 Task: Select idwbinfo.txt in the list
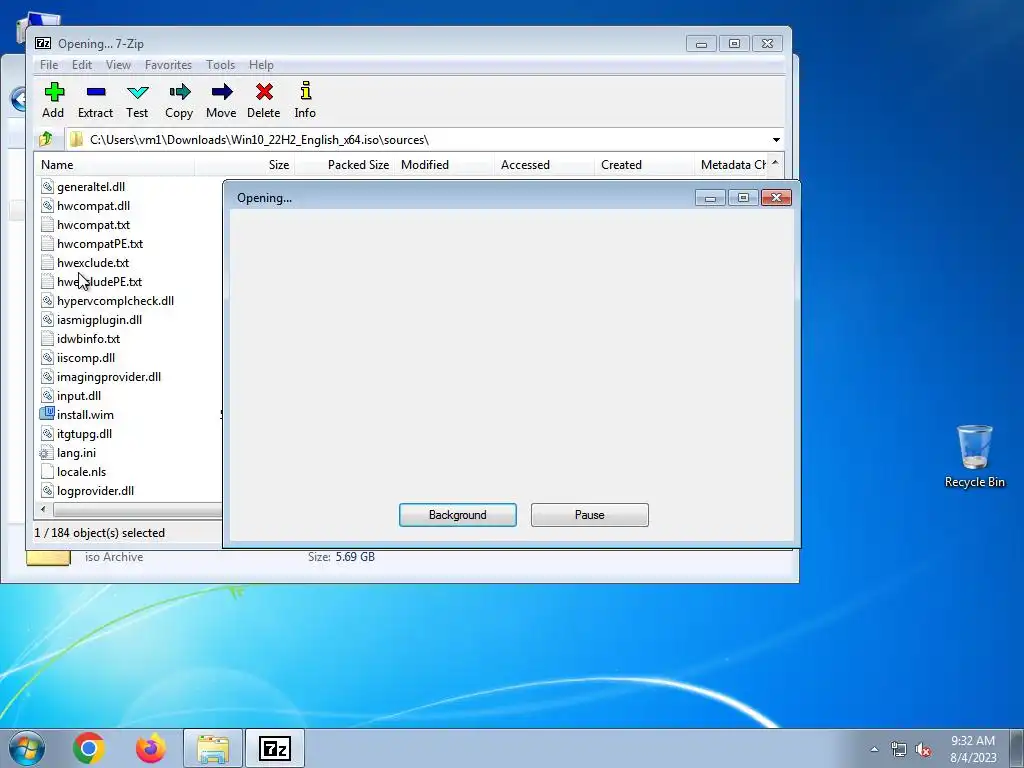pyautogui.click(x=88, y=338)
